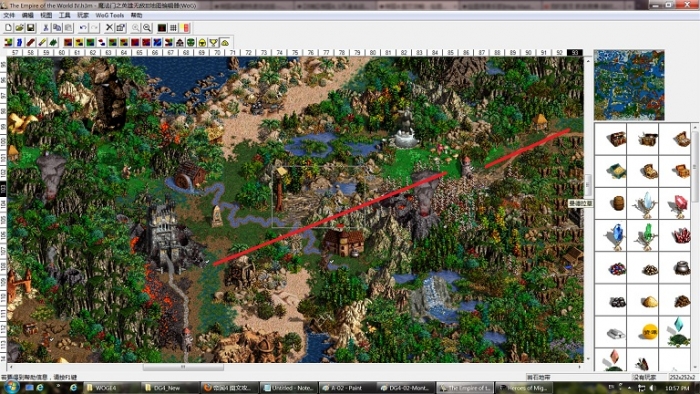Open the first menu bar item
Image resolution: width=700 pixels, height=394 pixels.
click(x=9, y=15)
